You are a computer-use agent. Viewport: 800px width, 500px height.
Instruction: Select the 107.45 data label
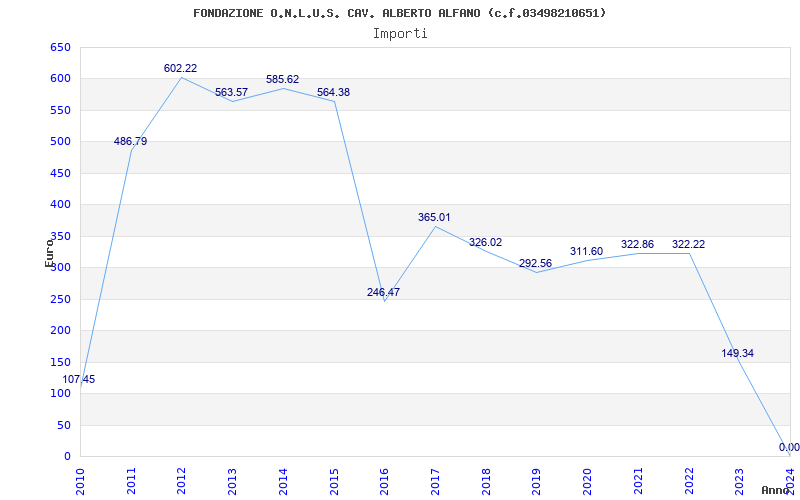click(x=79, y=380)
